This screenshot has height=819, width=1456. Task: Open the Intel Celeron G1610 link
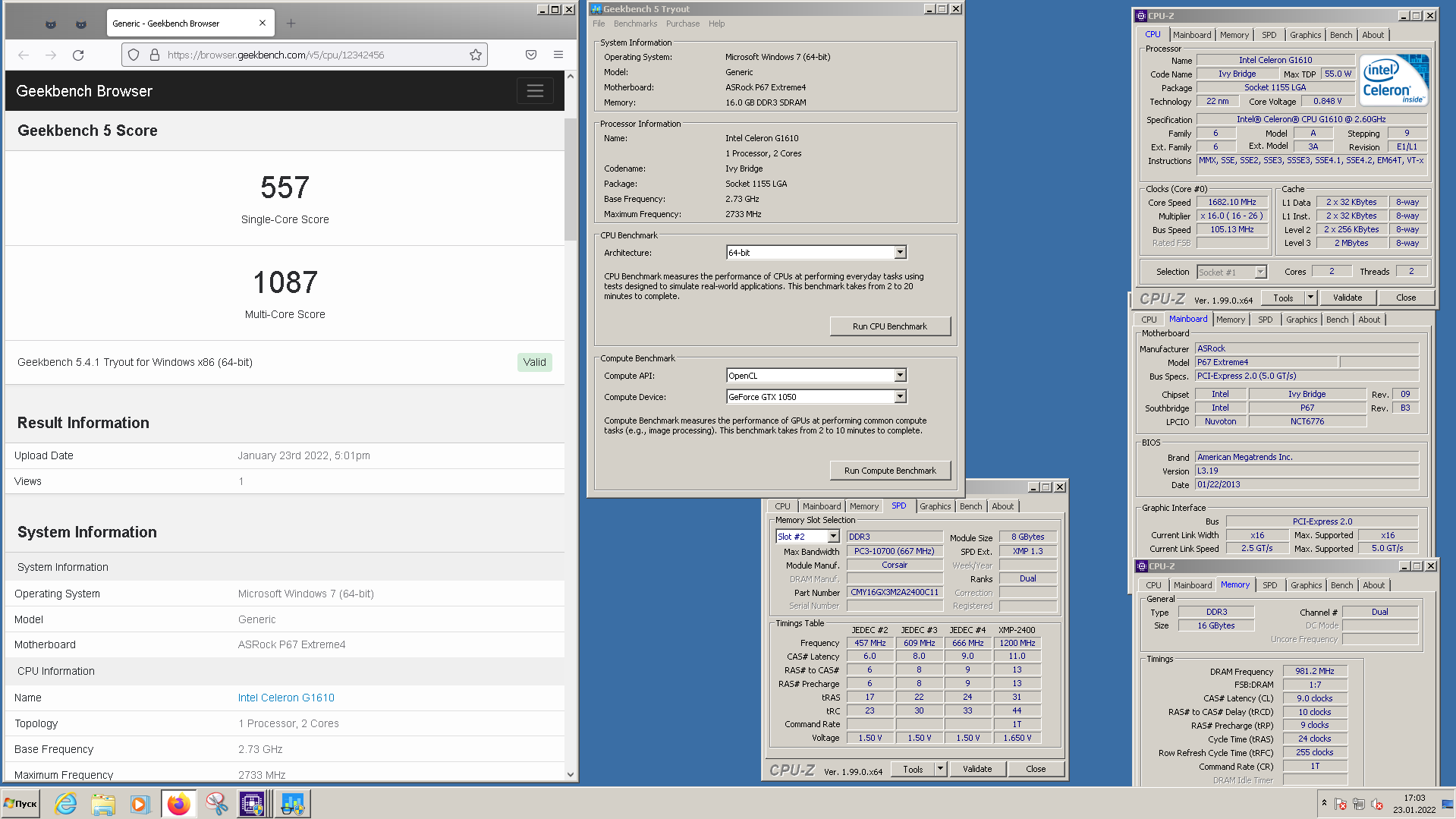pos(286,698)
